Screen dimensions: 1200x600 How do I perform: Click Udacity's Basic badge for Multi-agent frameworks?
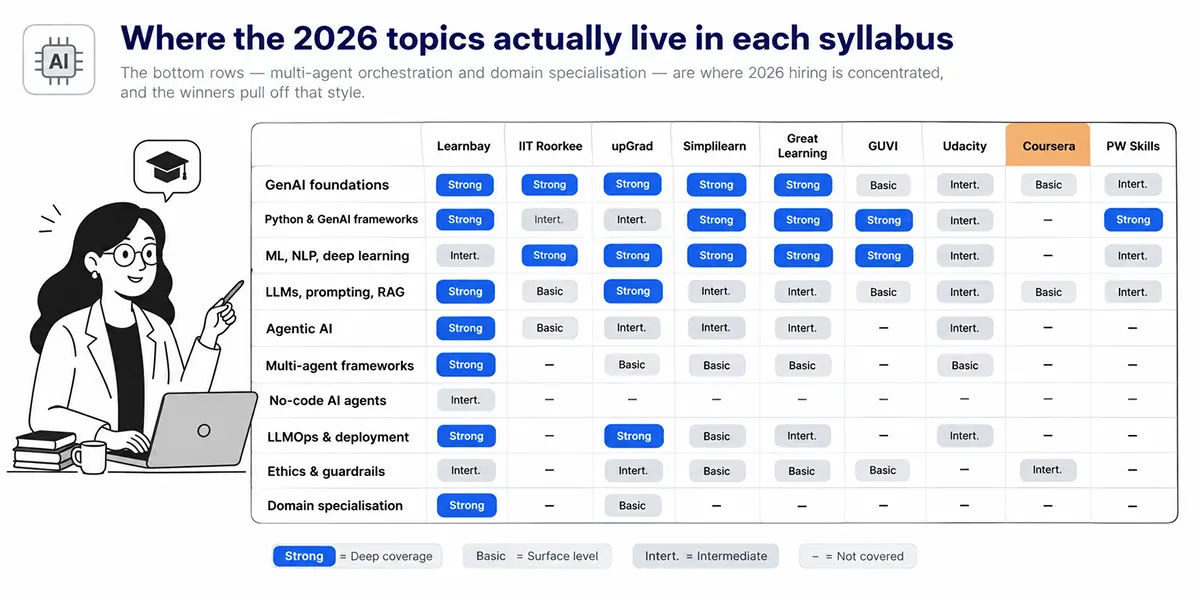(x=965, y=366)
